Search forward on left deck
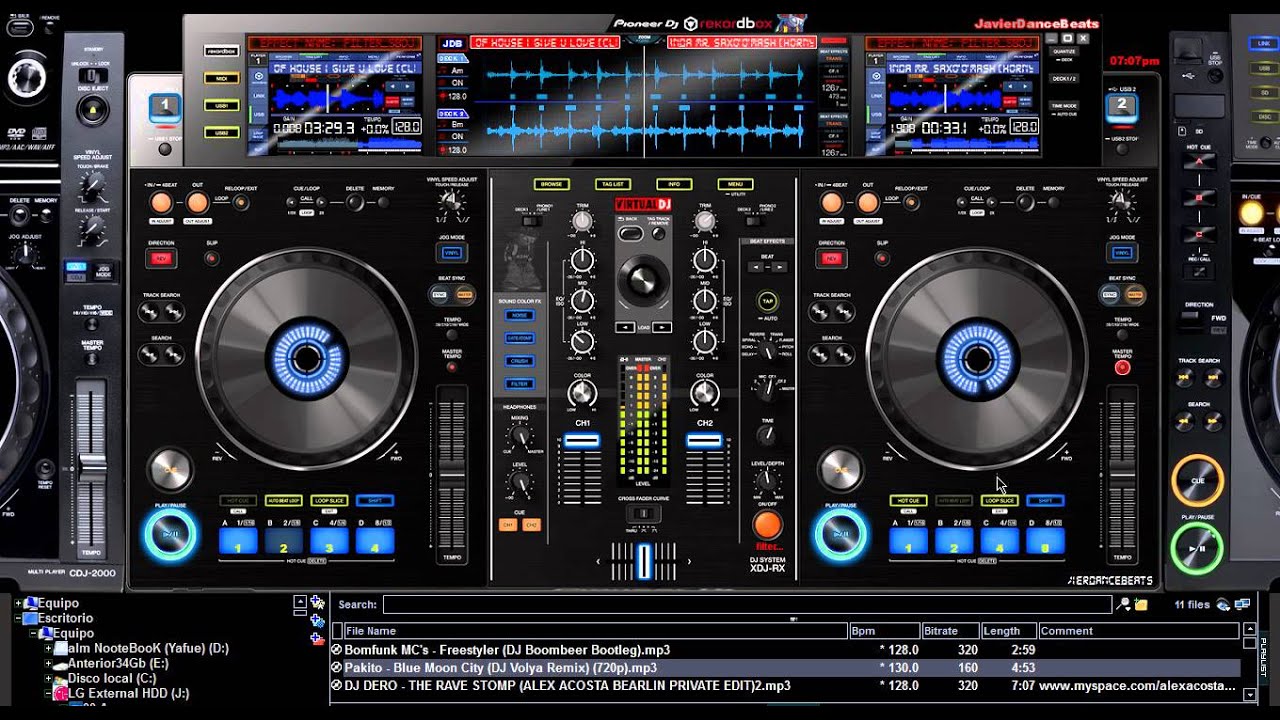This screenshot has height=720, width=1280. [x=175, y=355]
